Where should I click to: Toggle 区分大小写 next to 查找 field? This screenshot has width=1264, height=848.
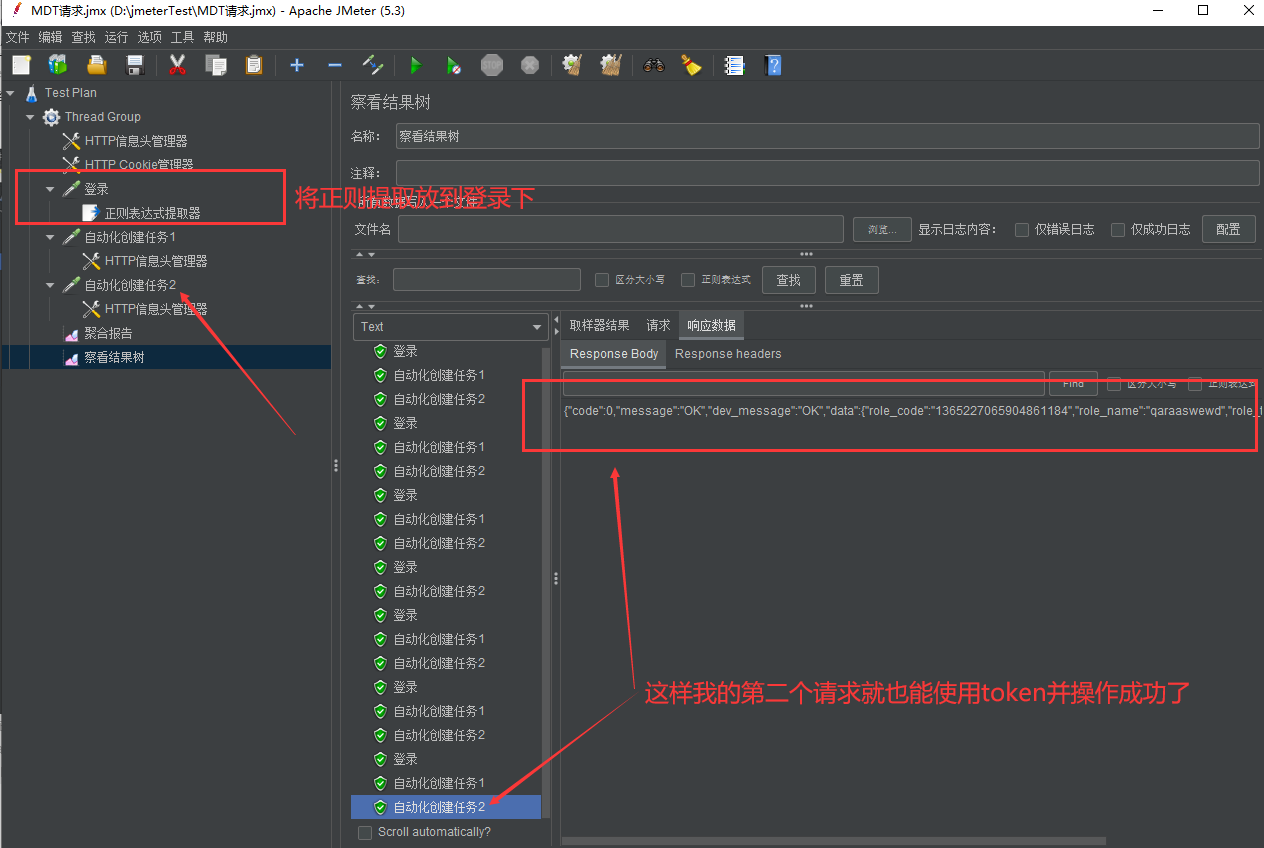tap(602, 280)
